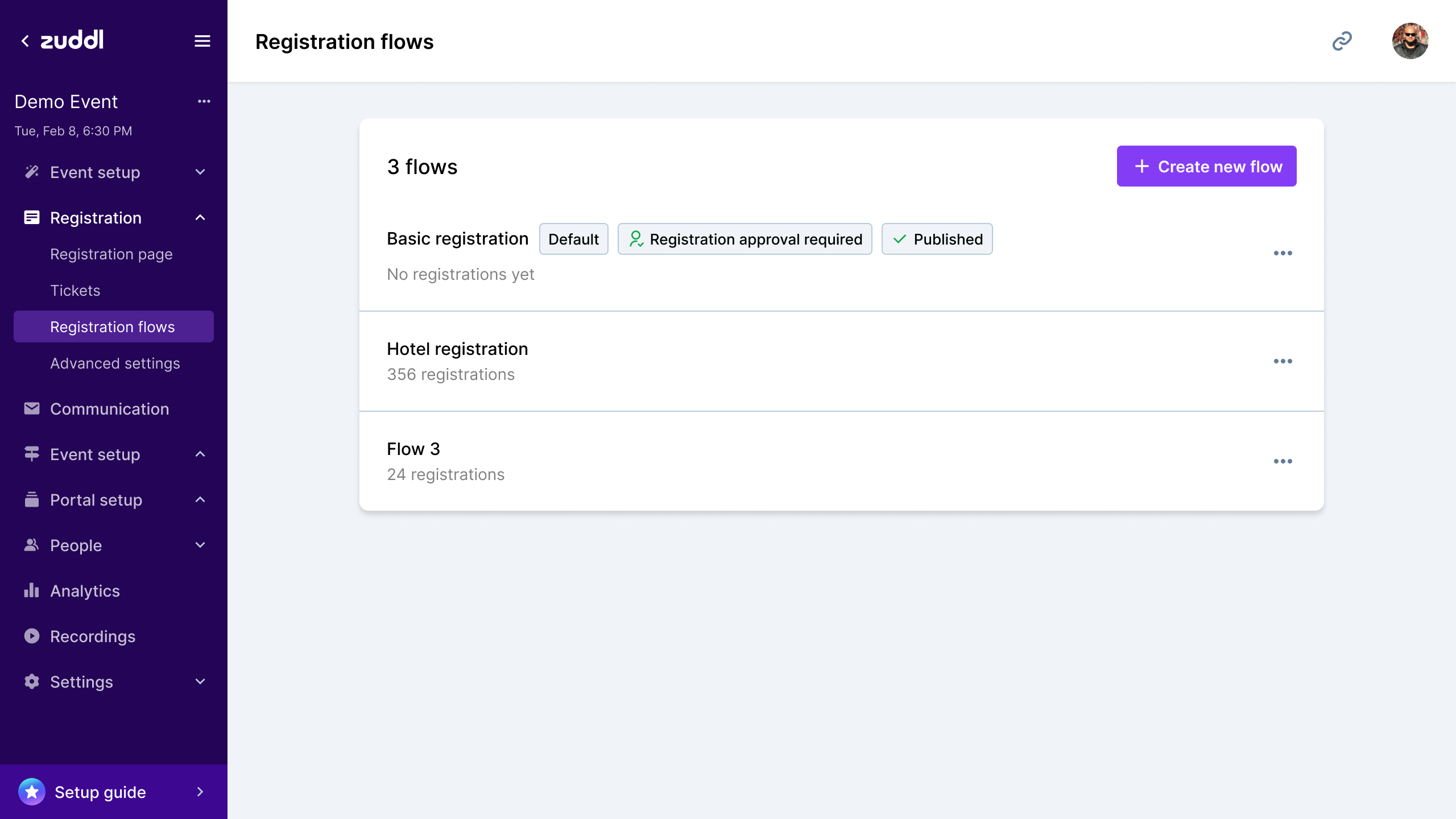
Task: Click the copy link icon in header
Action: (1342, 41)
